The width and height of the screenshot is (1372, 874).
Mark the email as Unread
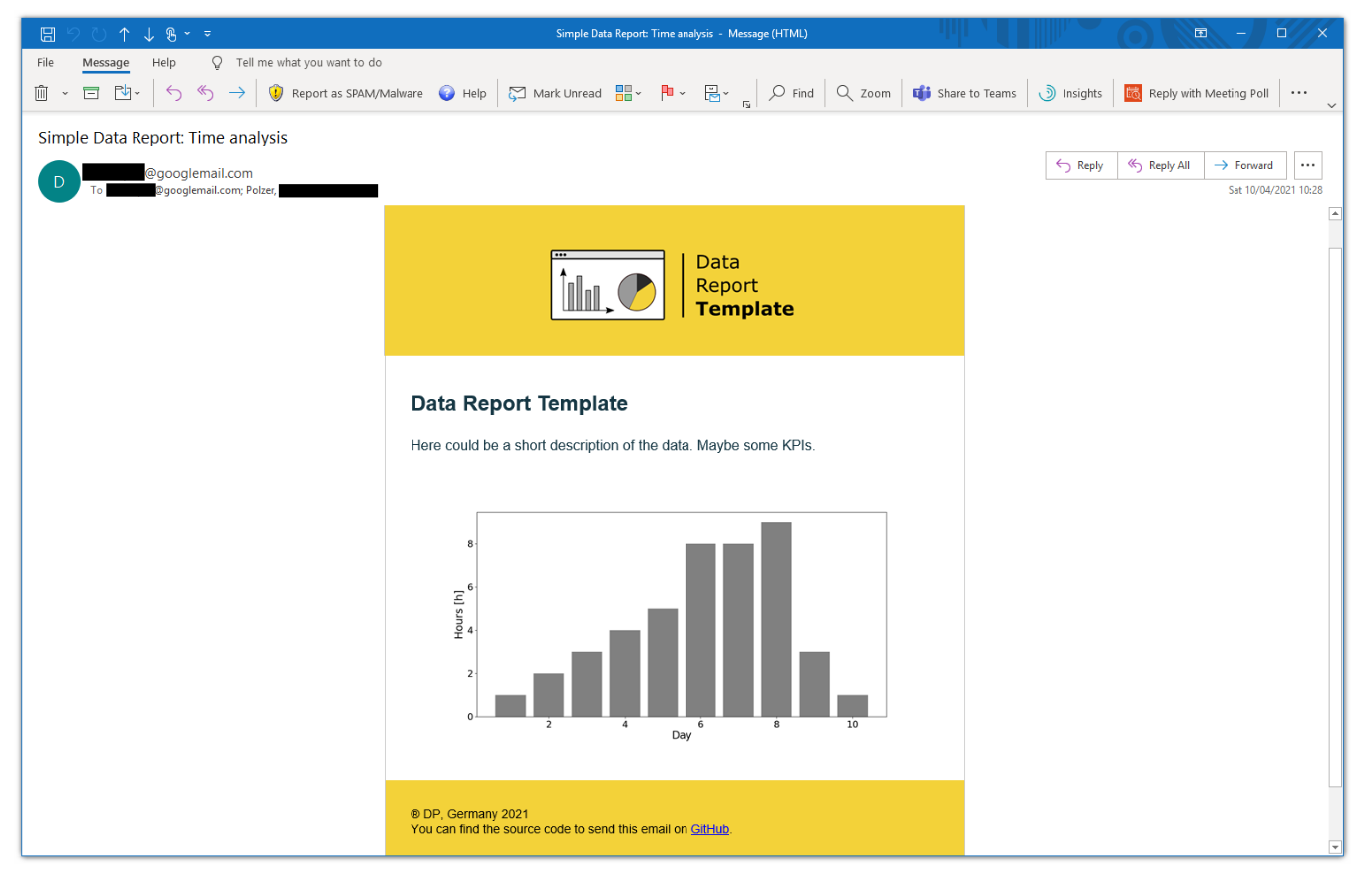pyautogui.click(x=554, y=92)
